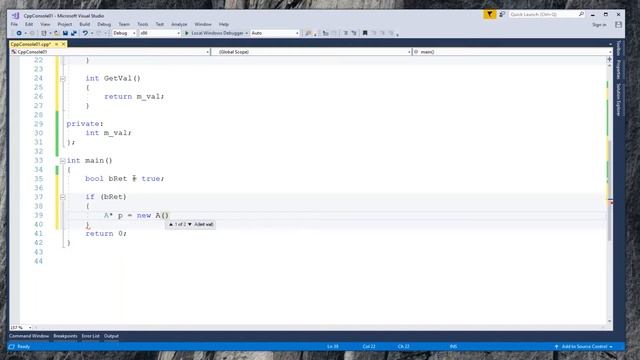Click the Redo toolbar icon
The width and height of the screenshot is (640, 360).
coord(98,33)
